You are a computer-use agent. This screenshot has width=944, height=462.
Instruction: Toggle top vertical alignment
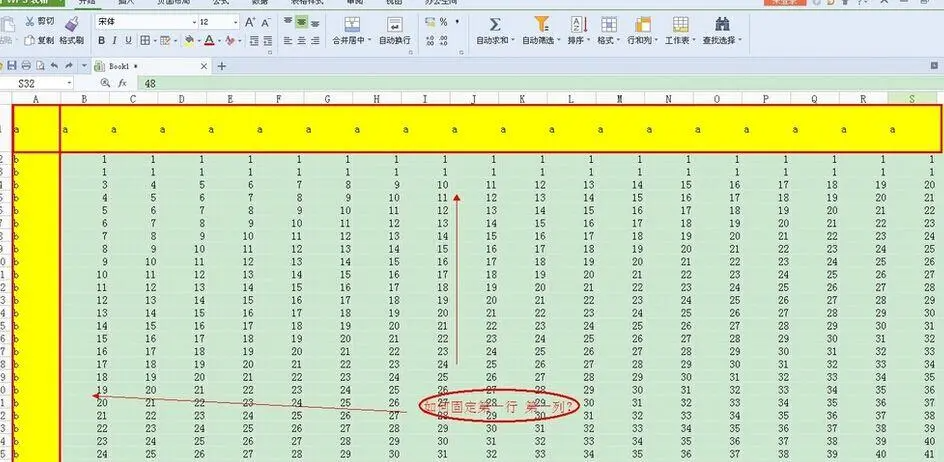click(288, 22)
